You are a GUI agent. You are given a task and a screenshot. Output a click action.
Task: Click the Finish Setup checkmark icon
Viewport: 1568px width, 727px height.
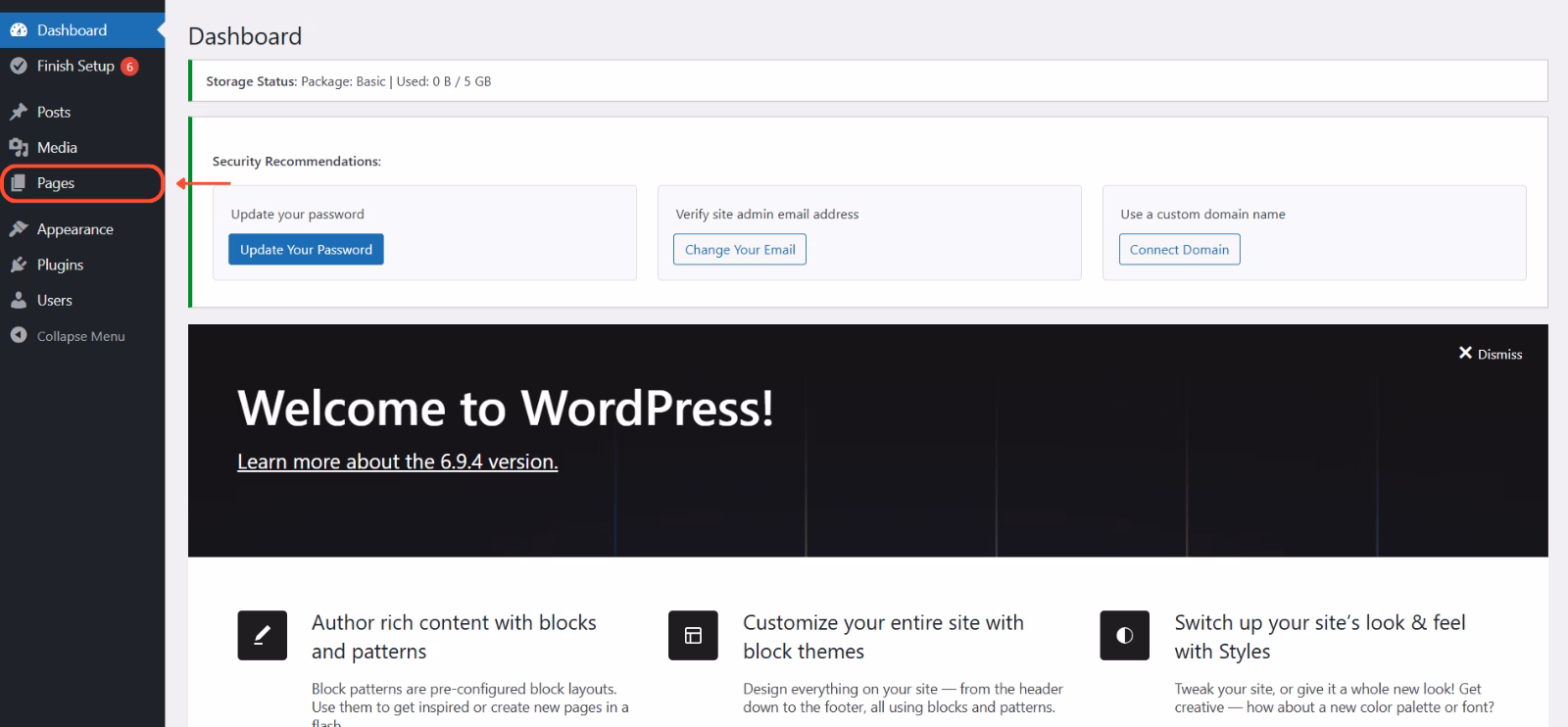pos(19,66)
